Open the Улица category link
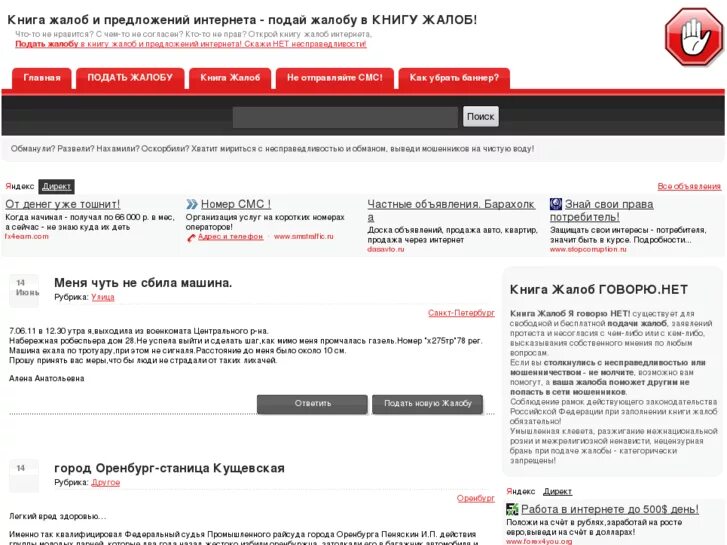The height and width of the screenshot is (545, 727). pos(102,297)
